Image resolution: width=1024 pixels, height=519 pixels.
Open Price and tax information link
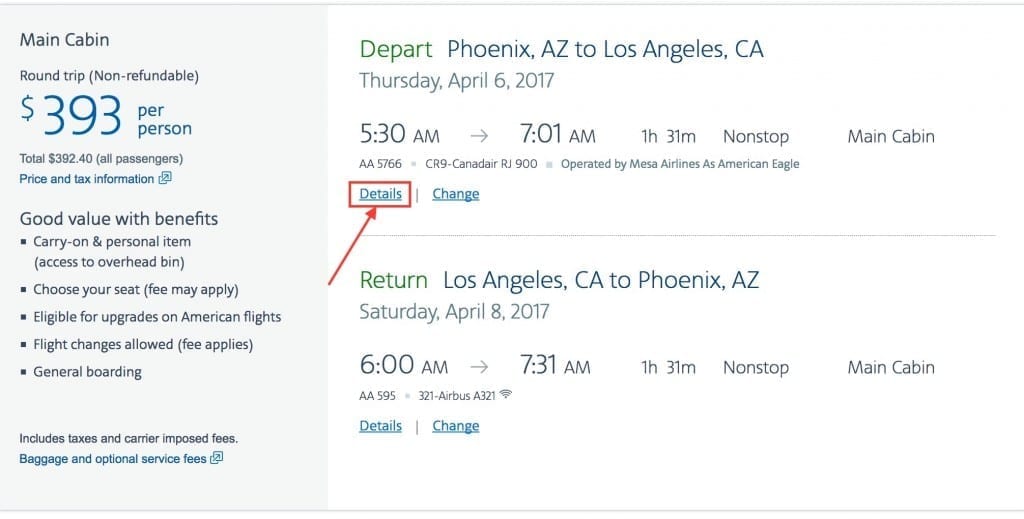pyautogui.click(x=87, y=179)
